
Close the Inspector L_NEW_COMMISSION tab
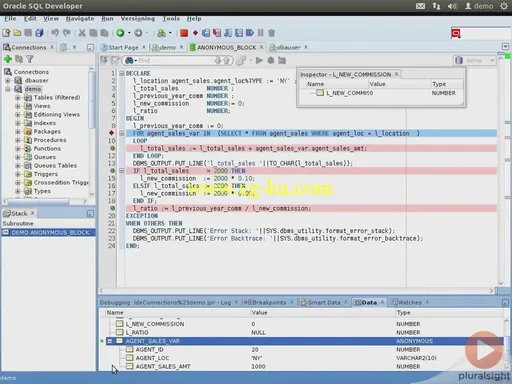[396, 74]
